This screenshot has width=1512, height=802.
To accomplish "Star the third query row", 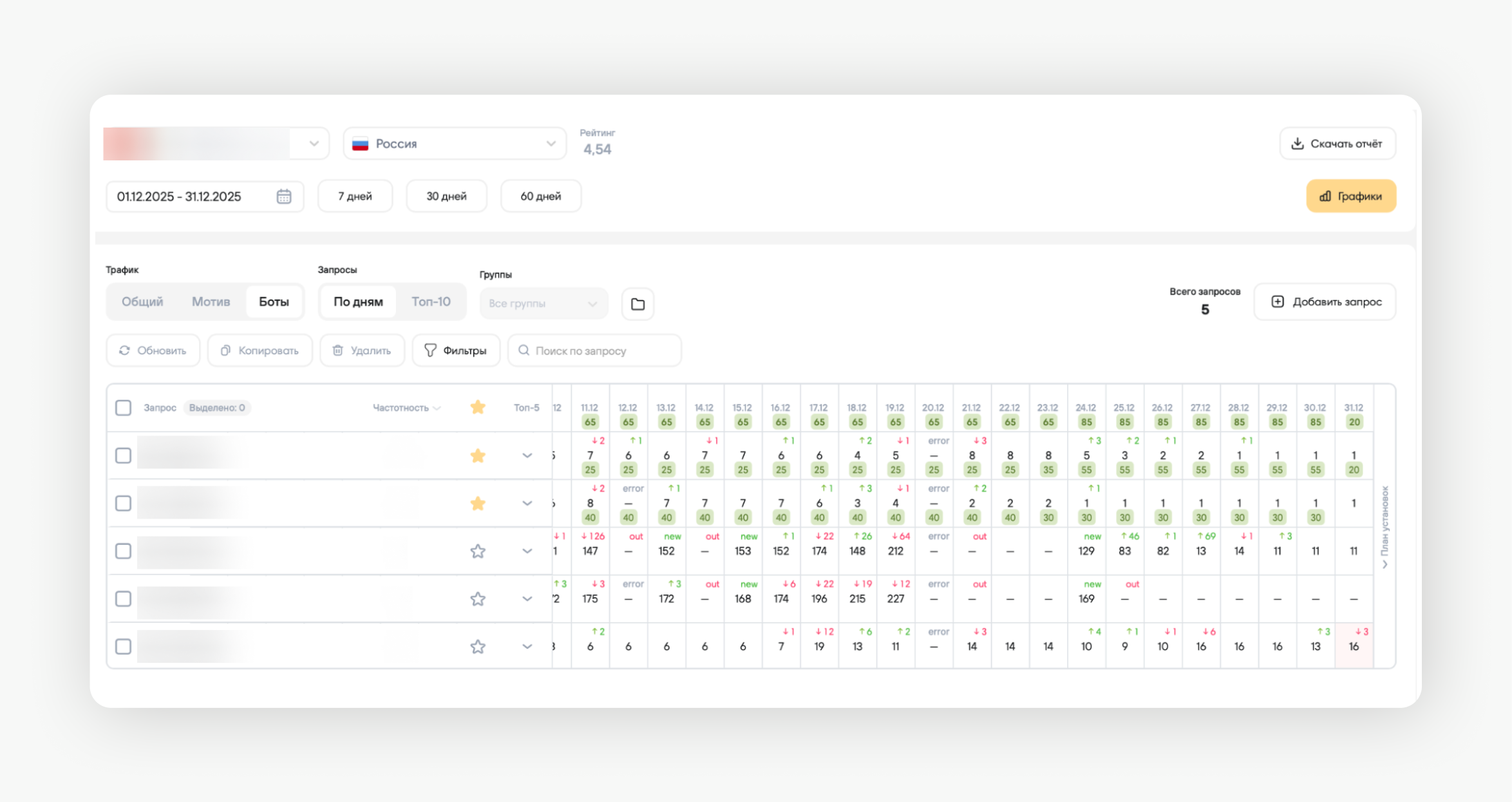I will click(477, 551).
